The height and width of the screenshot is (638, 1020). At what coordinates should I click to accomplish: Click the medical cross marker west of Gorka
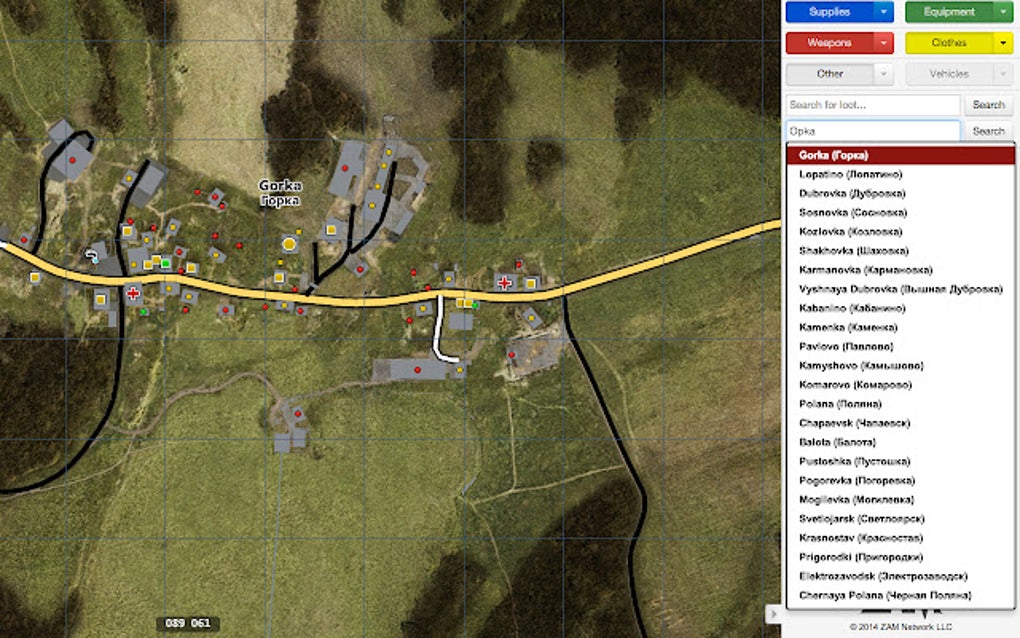click(x=133, y=293)
